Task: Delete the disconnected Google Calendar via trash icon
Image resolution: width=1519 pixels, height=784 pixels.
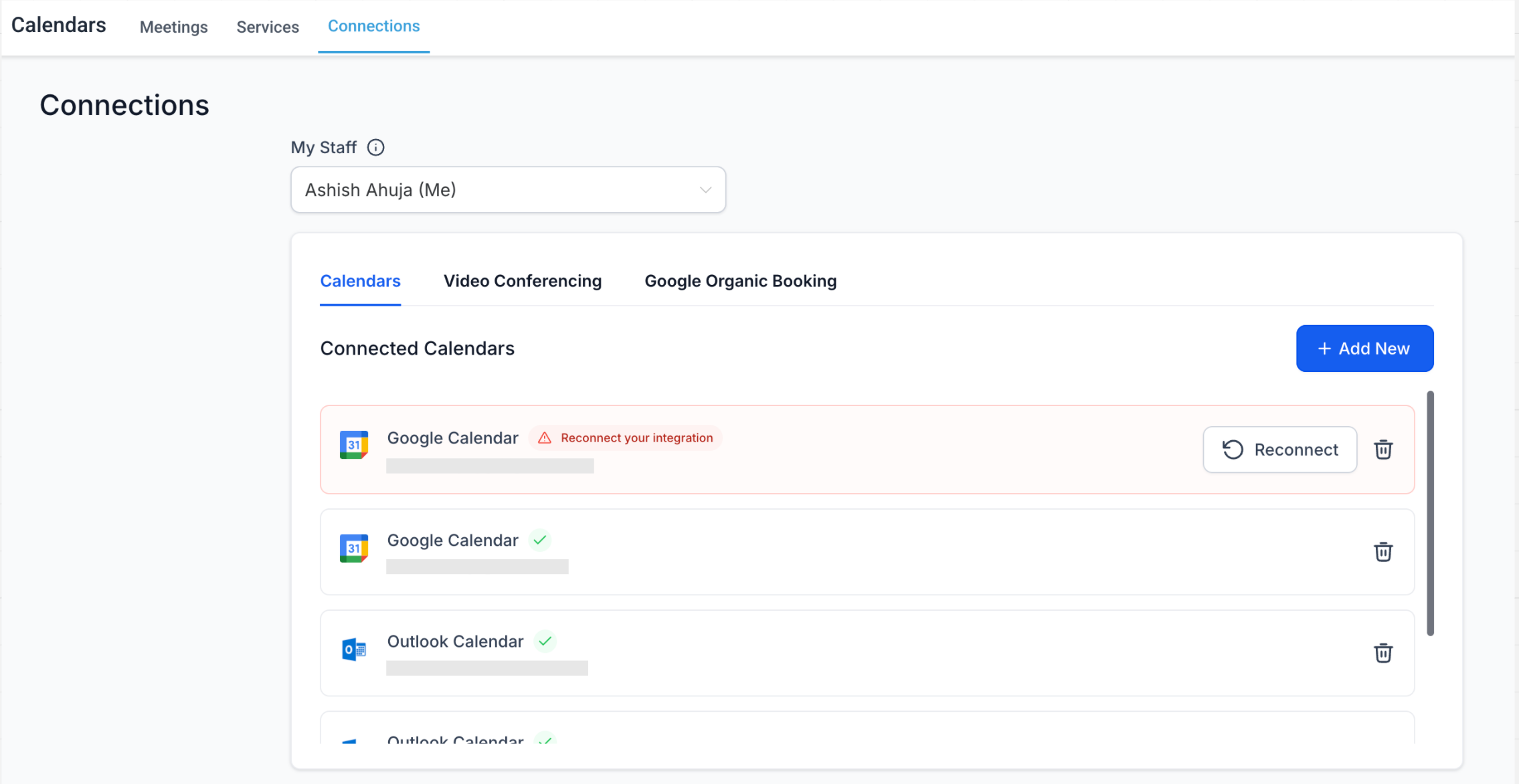Action: pos(1383,450)
